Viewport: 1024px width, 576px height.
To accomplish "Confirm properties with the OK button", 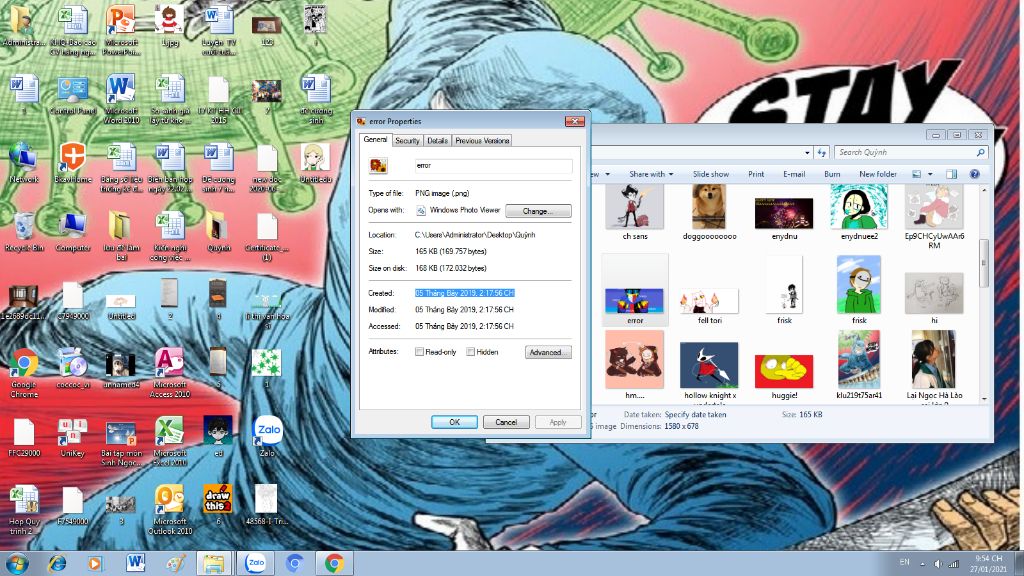I will pyautogui.click(x=454, y=422).
